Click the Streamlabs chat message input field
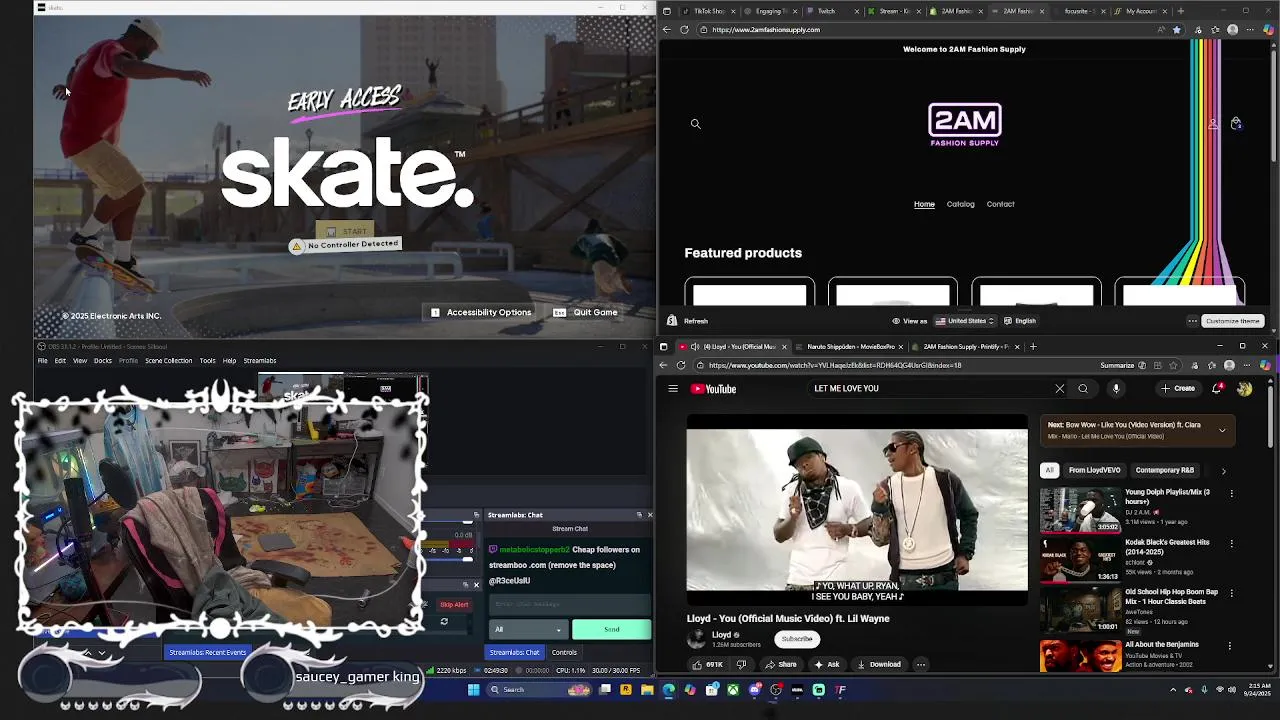Viewport: 1280px width, 720px height. click(569, 604)
